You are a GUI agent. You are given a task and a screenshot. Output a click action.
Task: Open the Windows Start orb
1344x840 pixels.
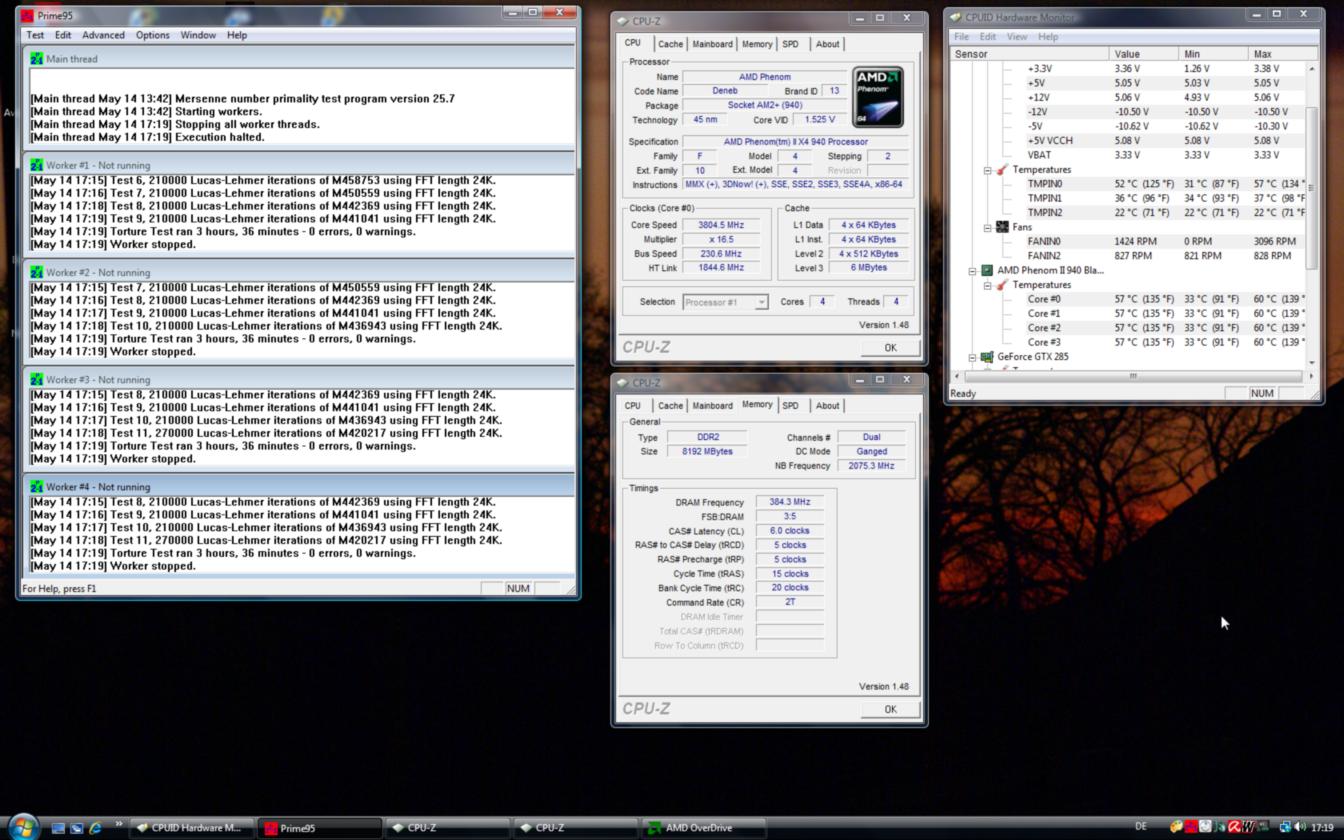(22, 827)
